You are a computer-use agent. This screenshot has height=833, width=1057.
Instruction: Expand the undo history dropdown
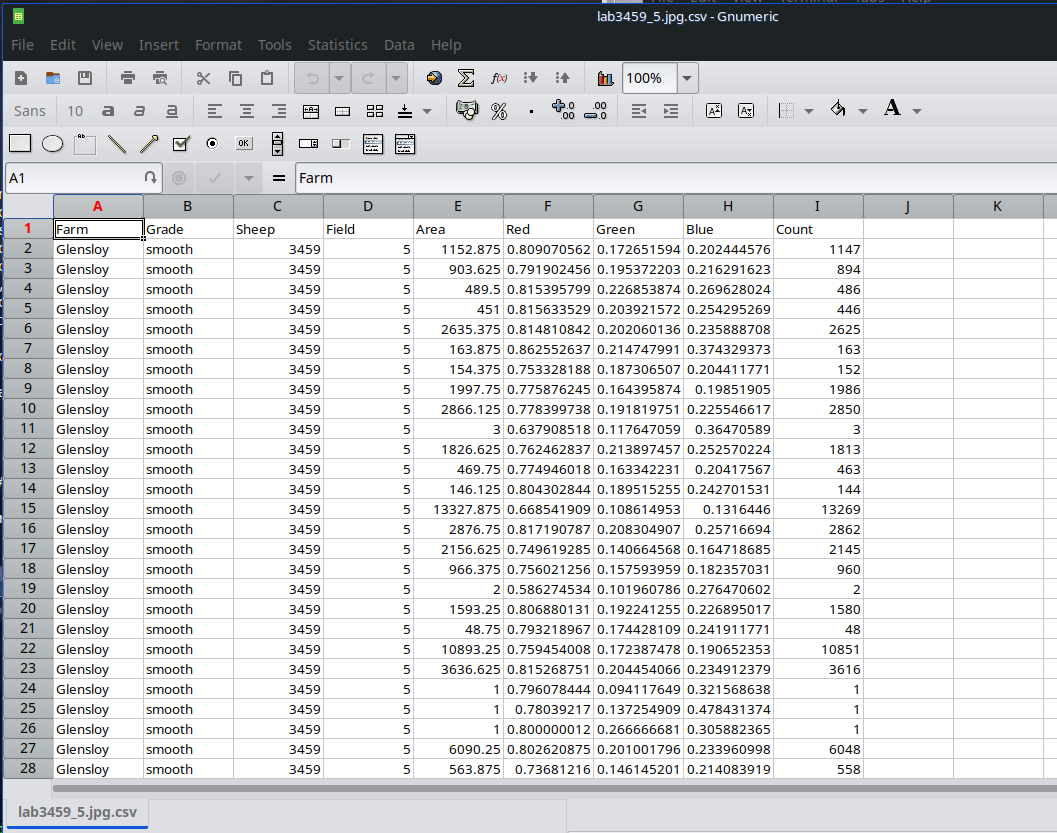[x=339, y=78]
